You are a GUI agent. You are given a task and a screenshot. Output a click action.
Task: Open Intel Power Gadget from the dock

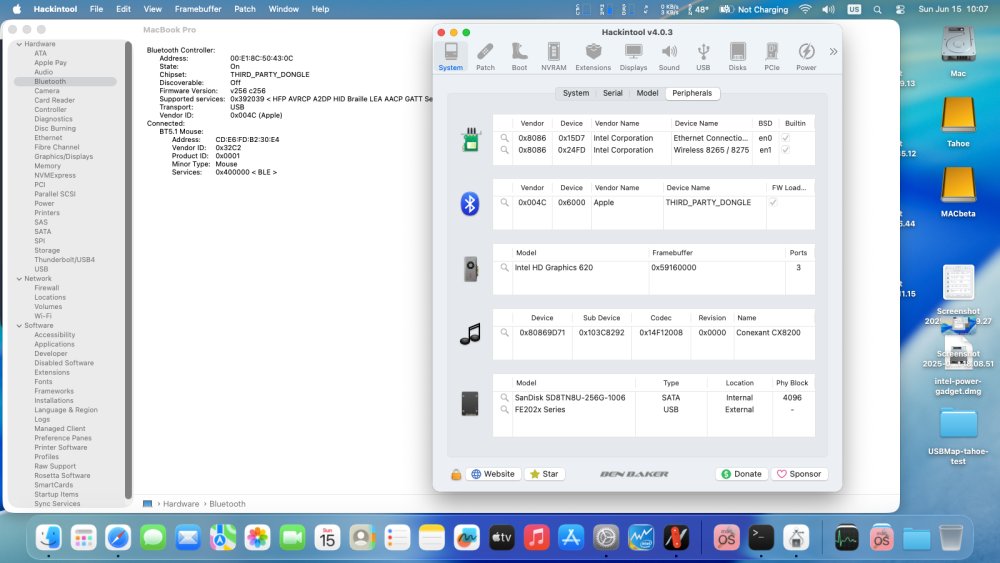pyautogui.click(x=641, y=538)
